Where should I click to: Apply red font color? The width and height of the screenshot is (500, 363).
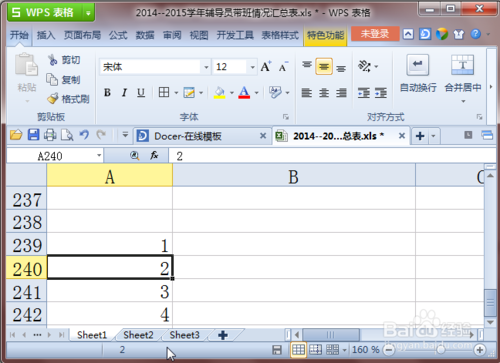(244, 92)
